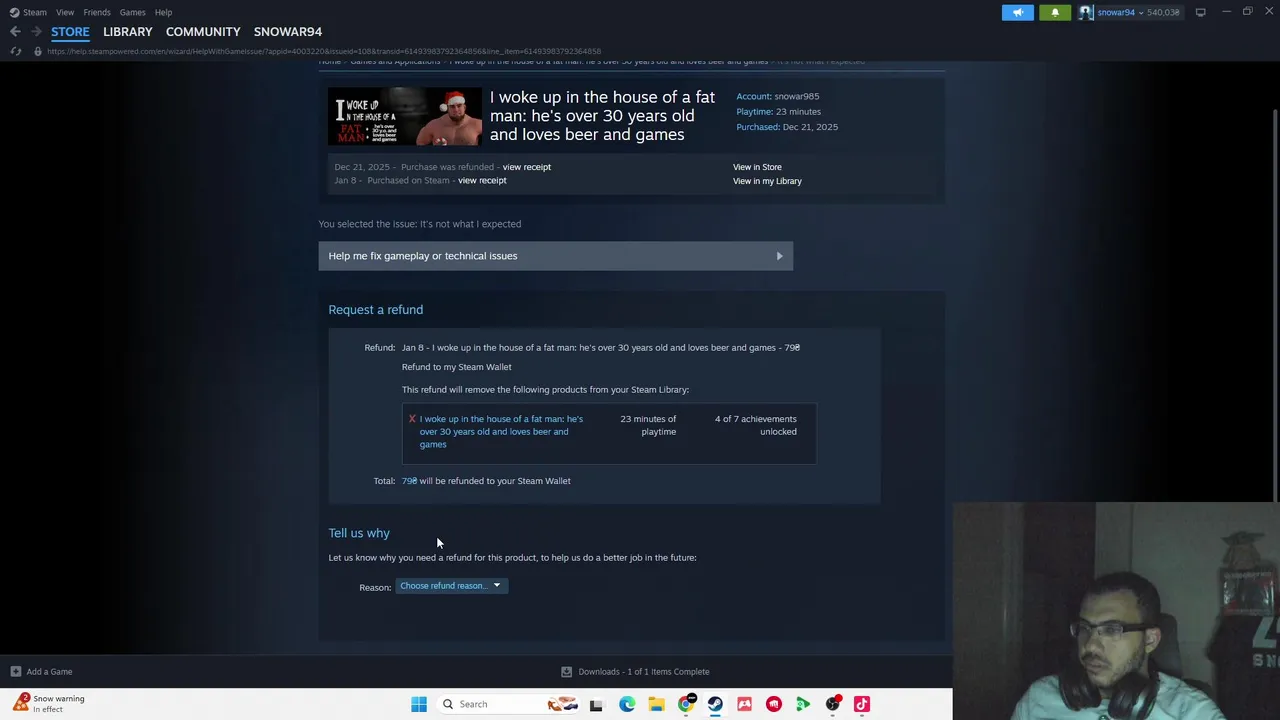
Task: Open the View menu
Action: point(65,12)
